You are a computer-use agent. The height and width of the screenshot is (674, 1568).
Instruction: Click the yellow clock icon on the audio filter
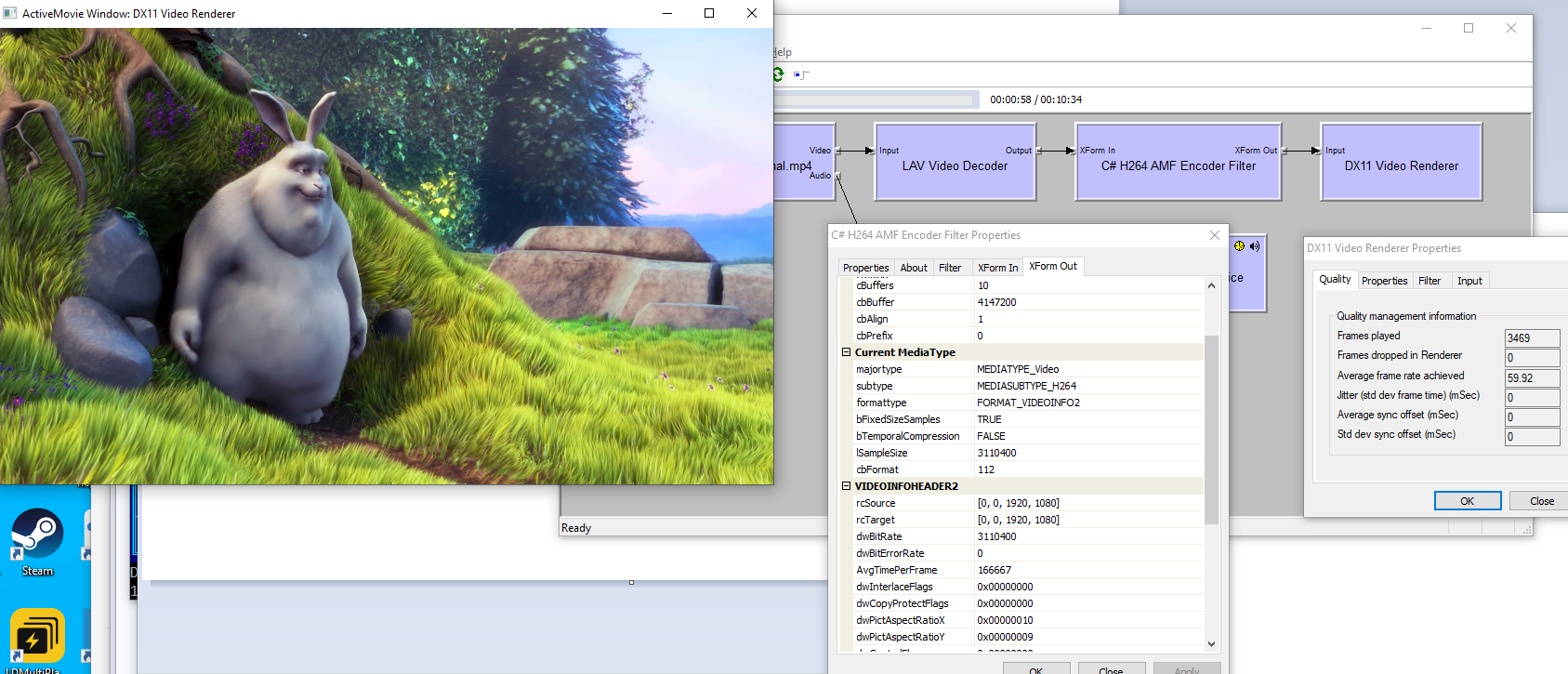click(x=1239, y=246)
